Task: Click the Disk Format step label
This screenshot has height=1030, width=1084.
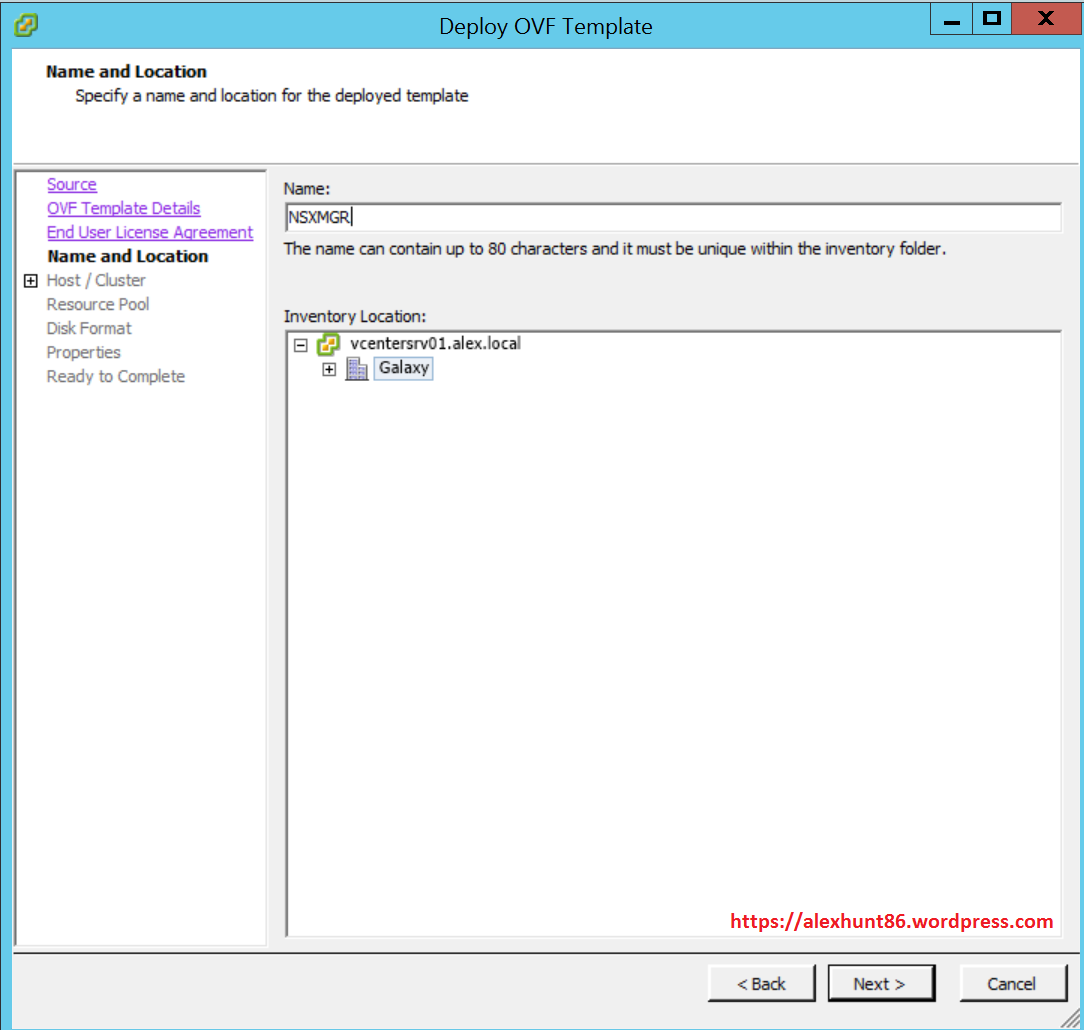Action: pos(88,328)
